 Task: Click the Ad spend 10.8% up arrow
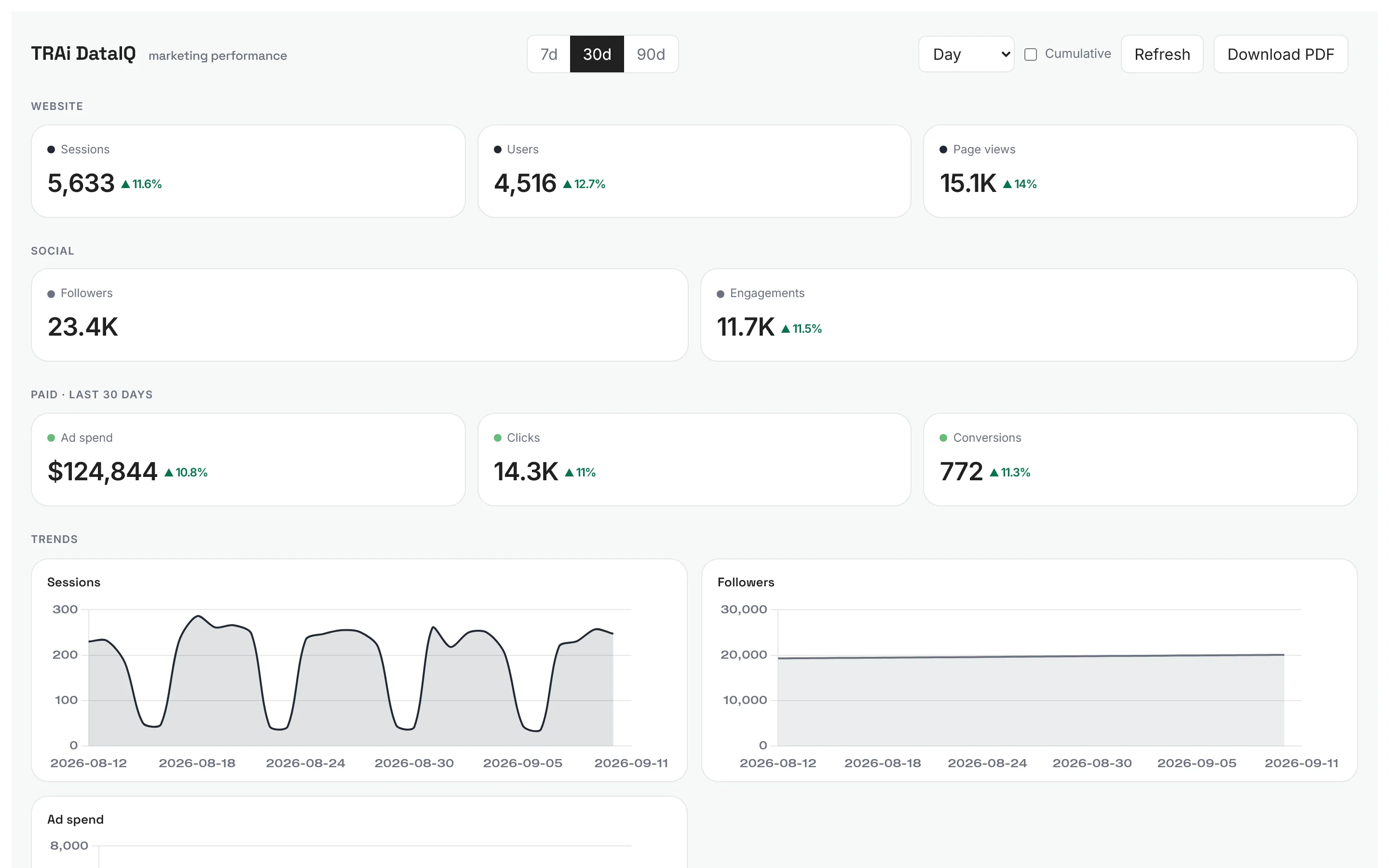click(169, 473)
